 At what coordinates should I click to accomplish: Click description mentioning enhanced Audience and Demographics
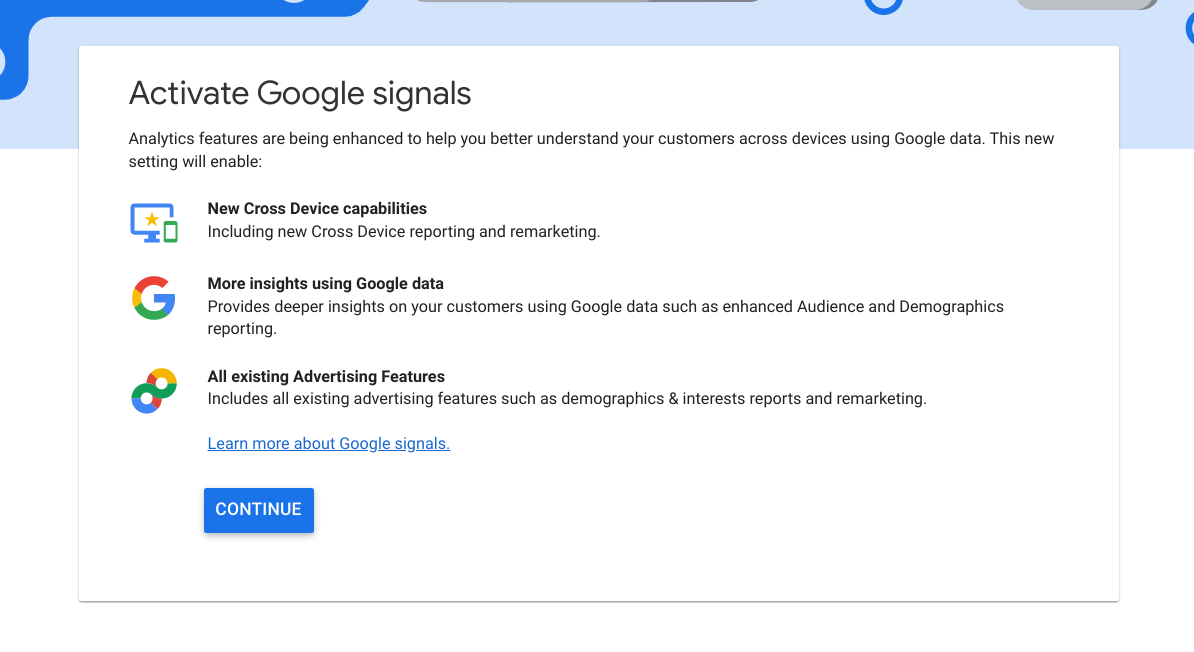[605, 318]
